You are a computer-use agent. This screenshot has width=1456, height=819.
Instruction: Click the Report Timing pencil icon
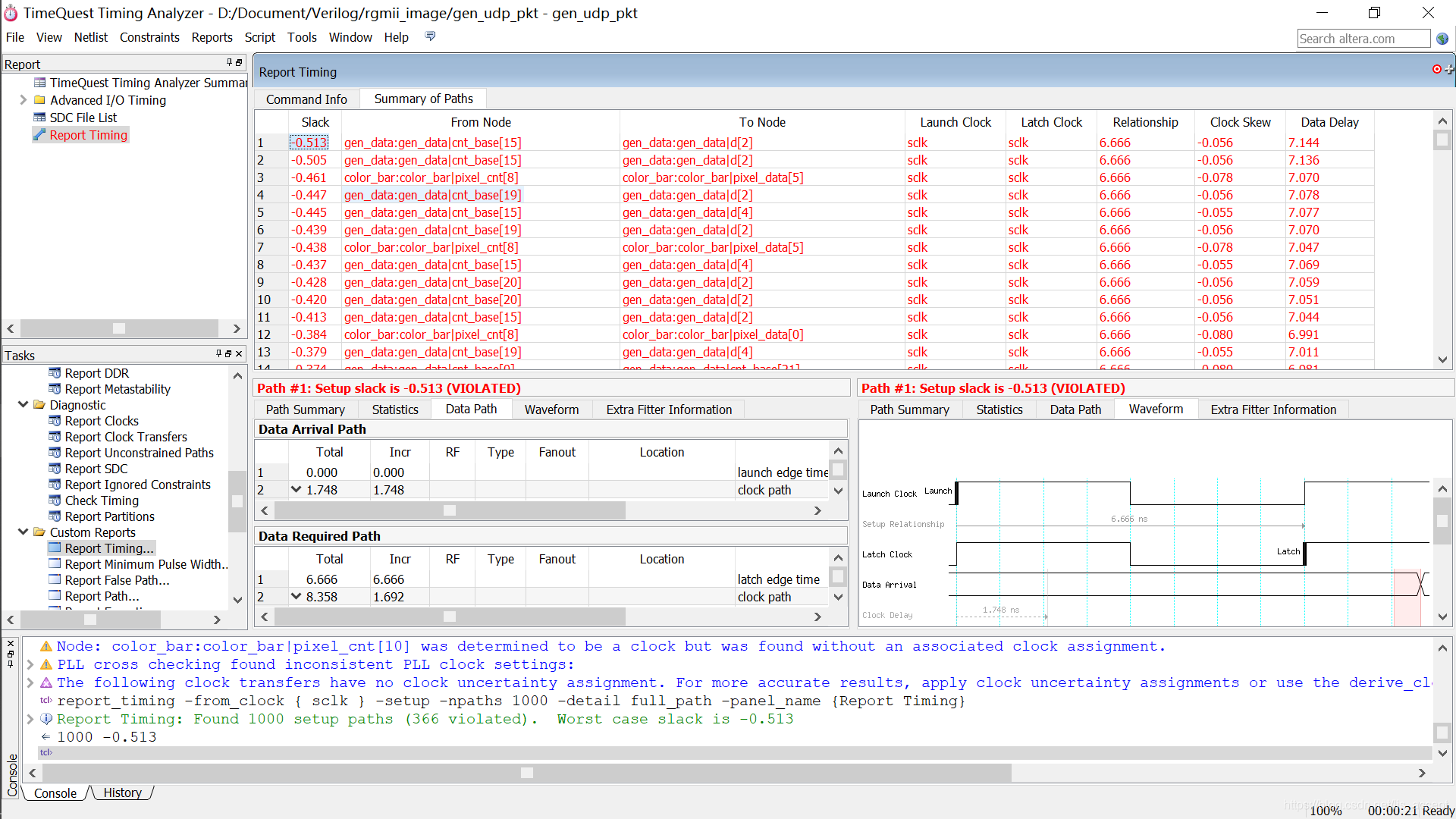tap(40, 135)
